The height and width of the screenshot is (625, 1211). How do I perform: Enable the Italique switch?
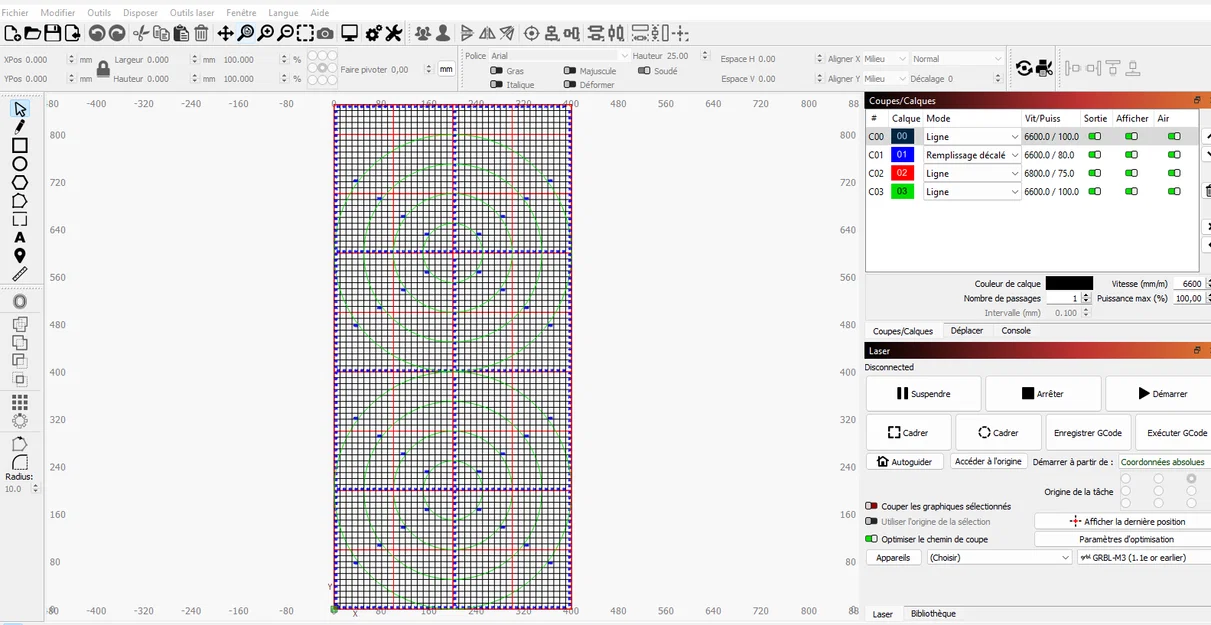[496, 85]
